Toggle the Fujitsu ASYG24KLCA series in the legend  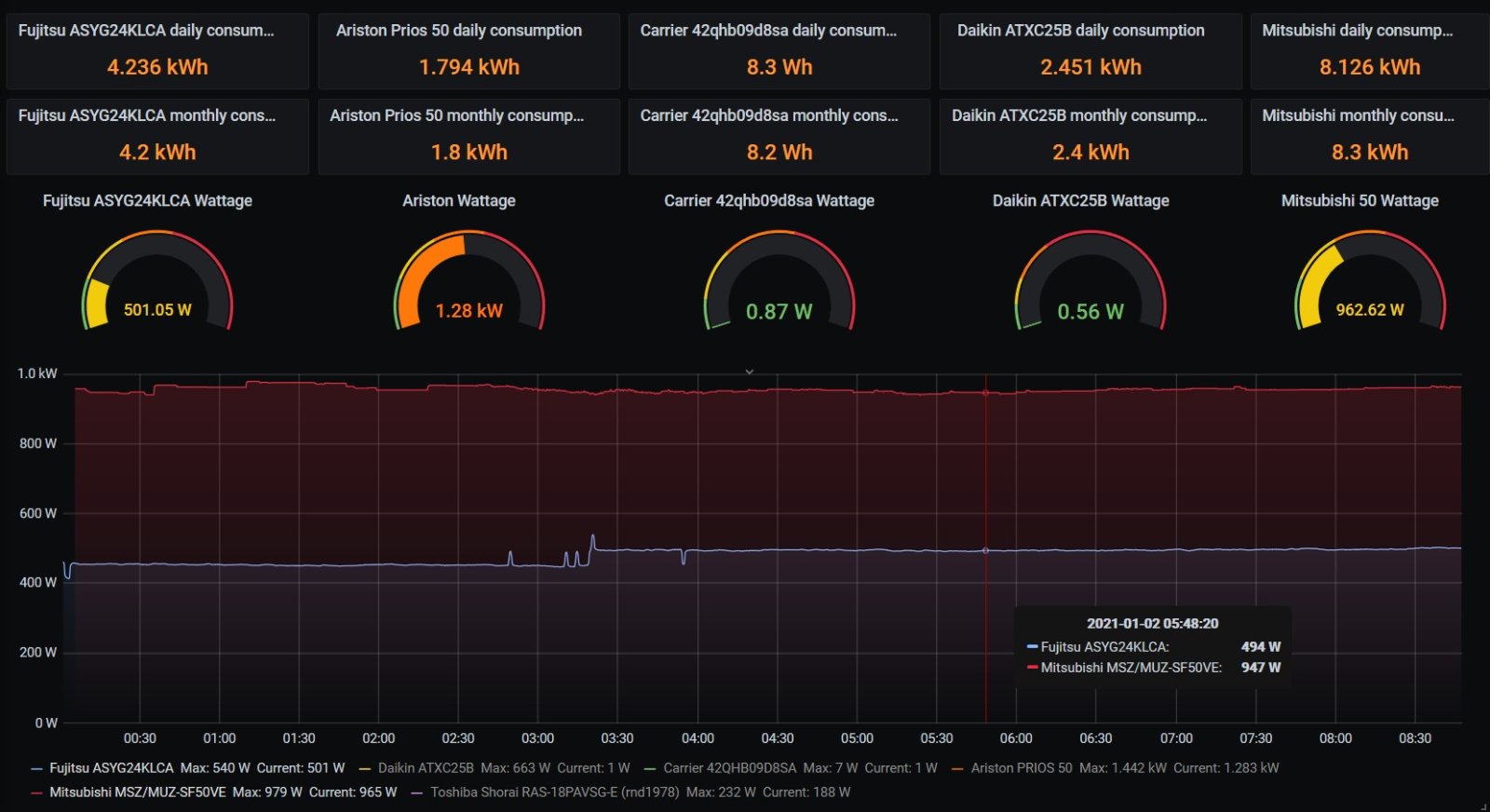111,768
